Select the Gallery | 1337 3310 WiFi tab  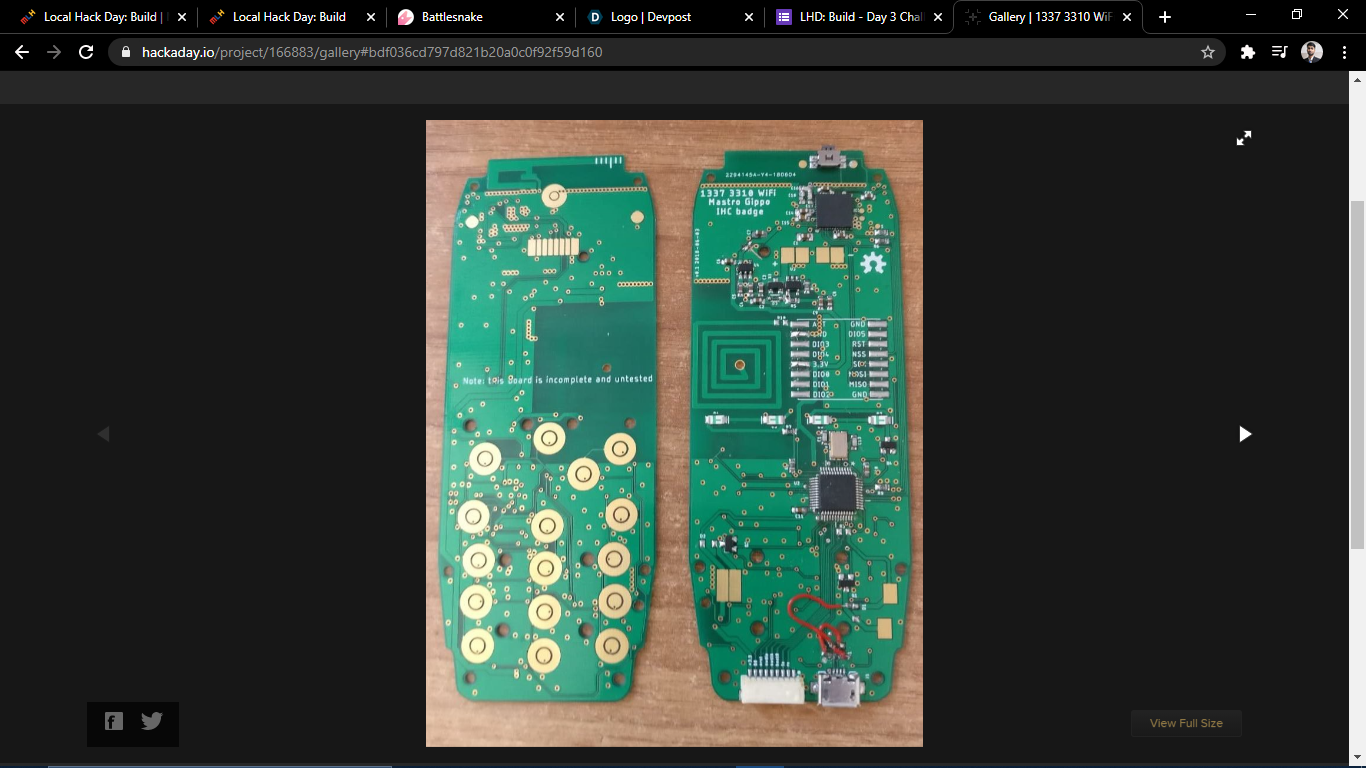coord(1048,17)
